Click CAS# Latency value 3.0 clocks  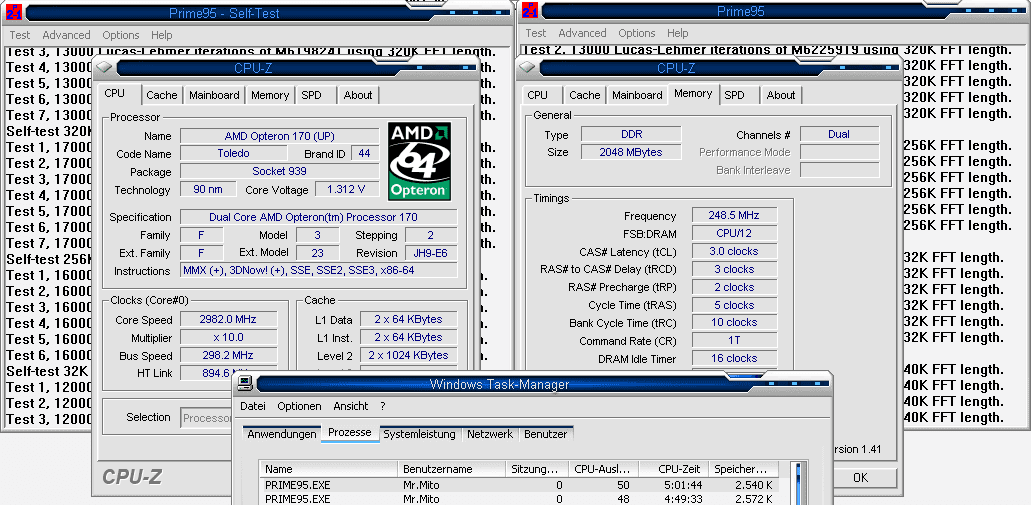[734, 251]
